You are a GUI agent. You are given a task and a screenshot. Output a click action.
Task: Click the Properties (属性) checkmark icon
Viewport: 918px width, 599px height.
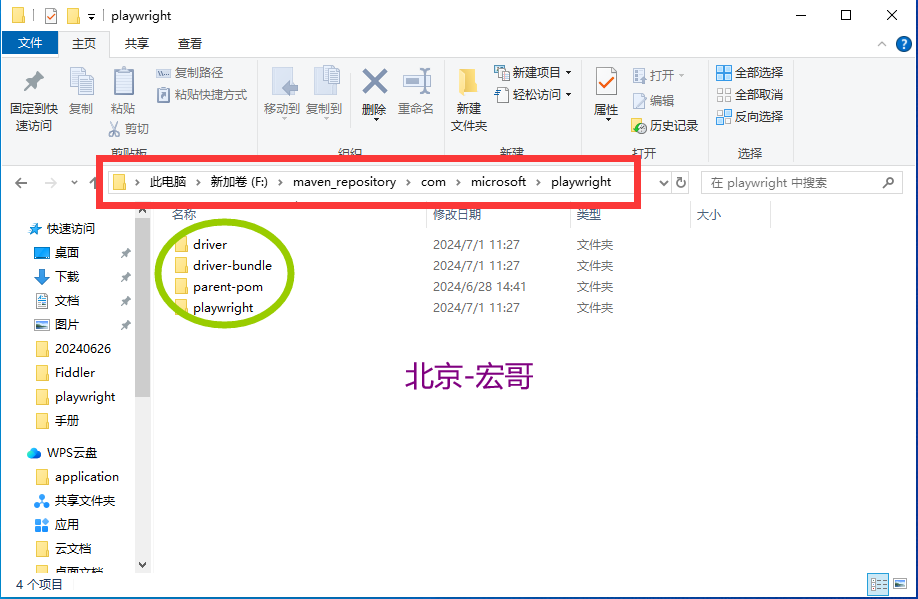pyautogui.click(x=606, y=81)
